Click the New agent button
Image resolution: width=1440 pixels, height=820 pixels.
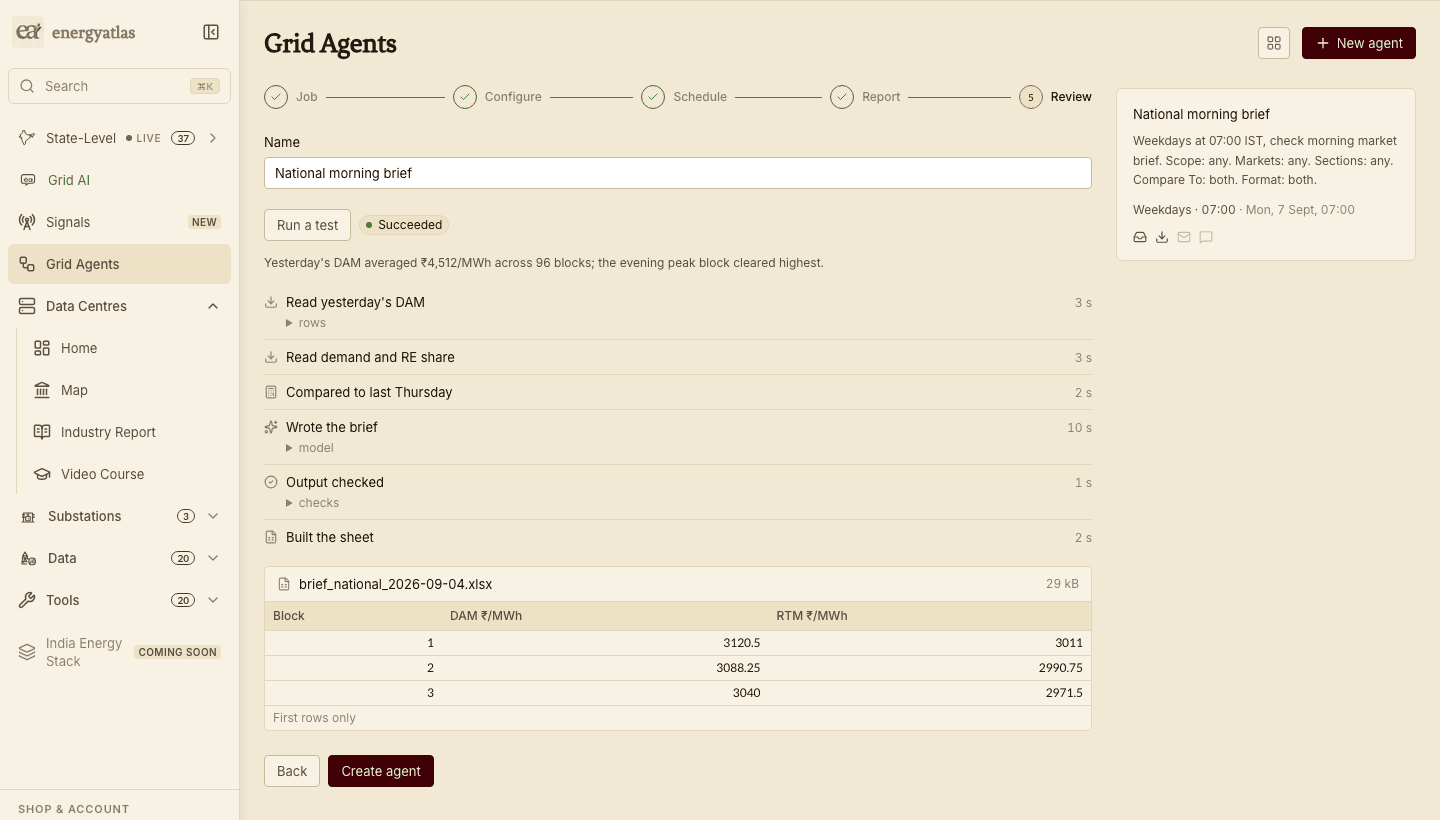click(1359, 43)
